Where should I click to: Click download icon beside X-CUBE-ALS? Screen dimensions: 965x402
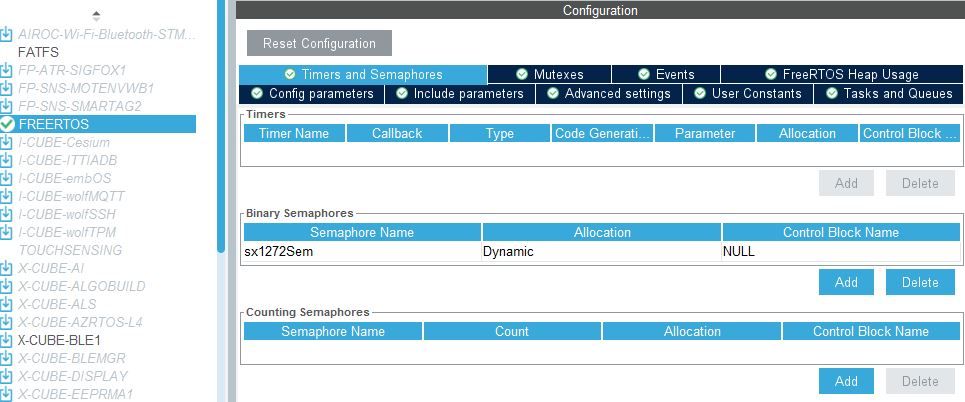click(x=7, y=304)
